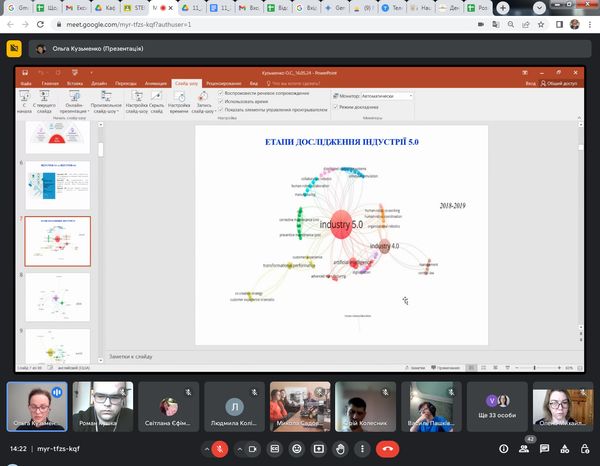This screenshot has height=466, width=600.
Task: Toggle the use timings checkbox
Action: click(x=221, y=102)
